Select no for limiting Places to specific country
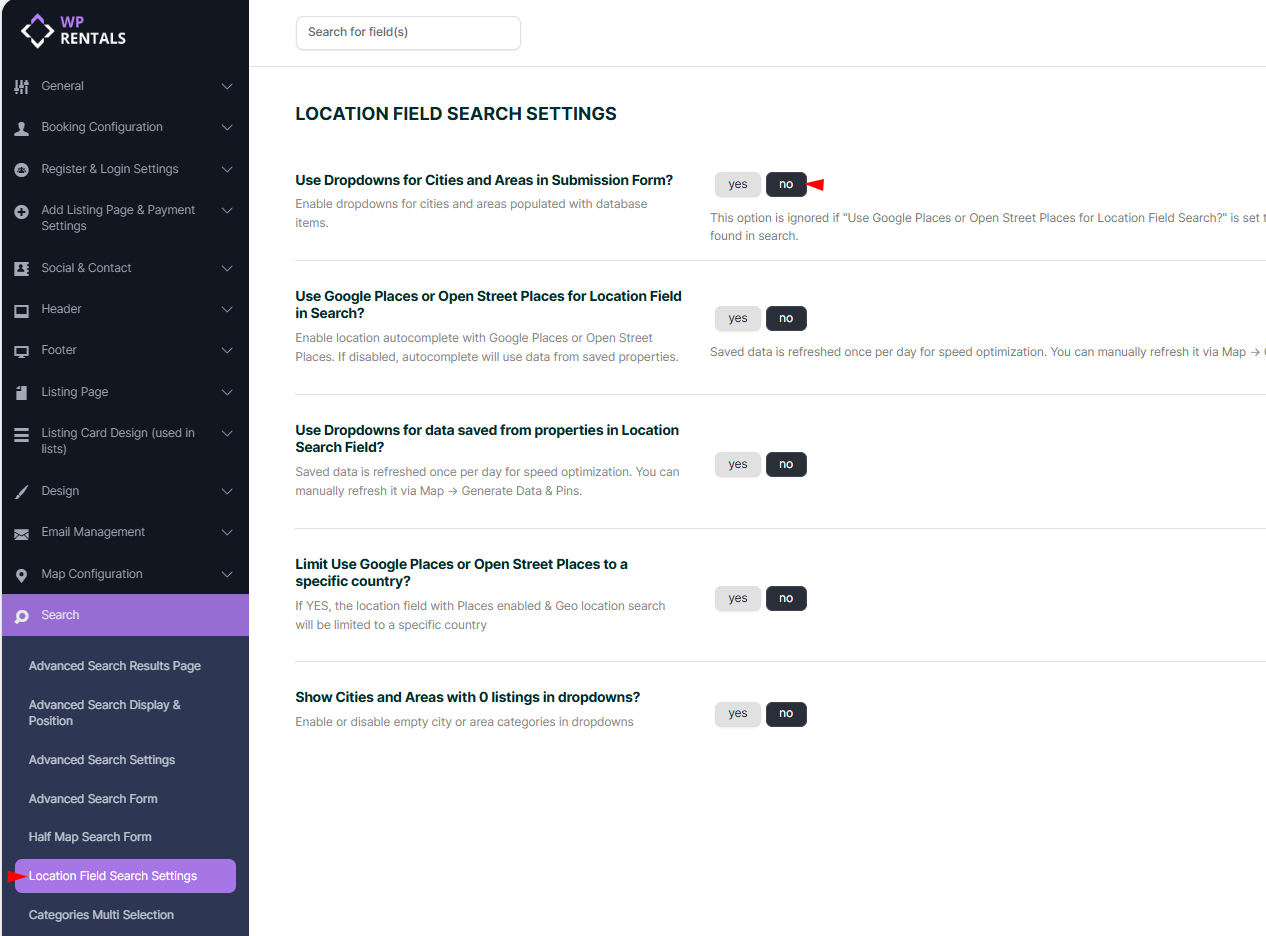1266x936 pixels. coord(786,599)
